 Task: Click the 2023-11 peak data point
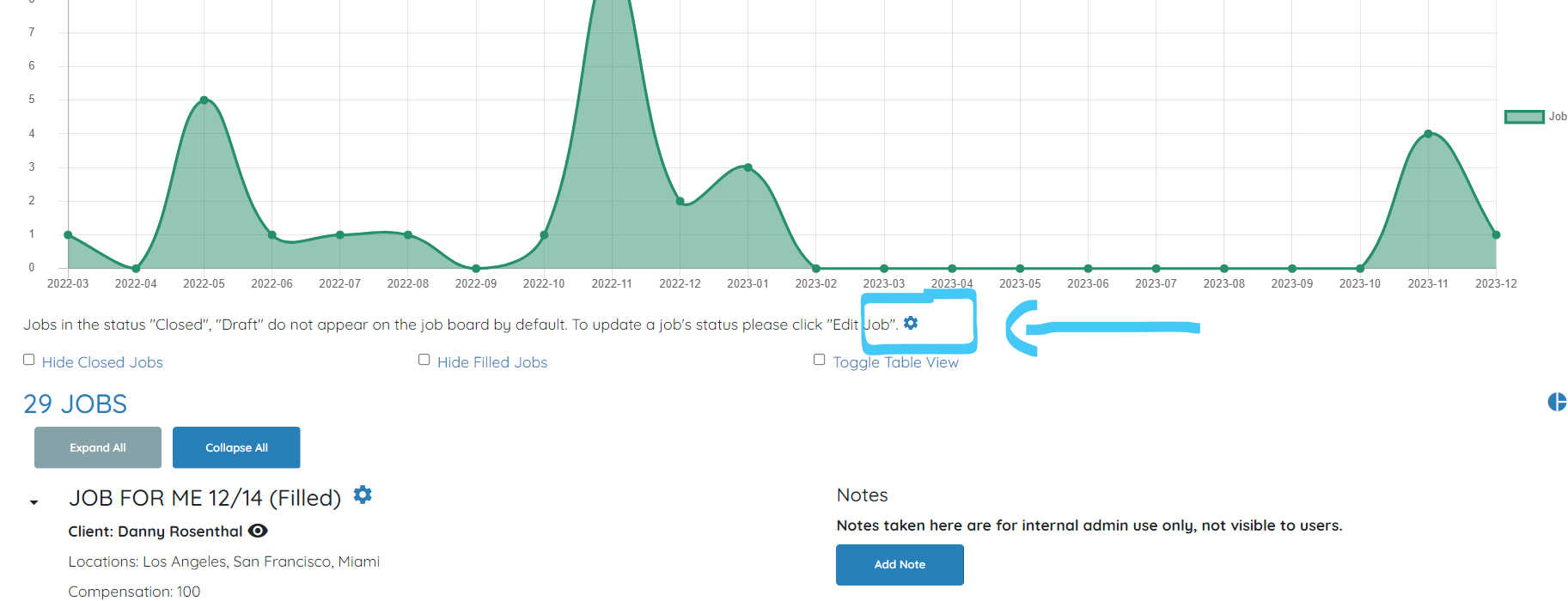point(1428,134)
